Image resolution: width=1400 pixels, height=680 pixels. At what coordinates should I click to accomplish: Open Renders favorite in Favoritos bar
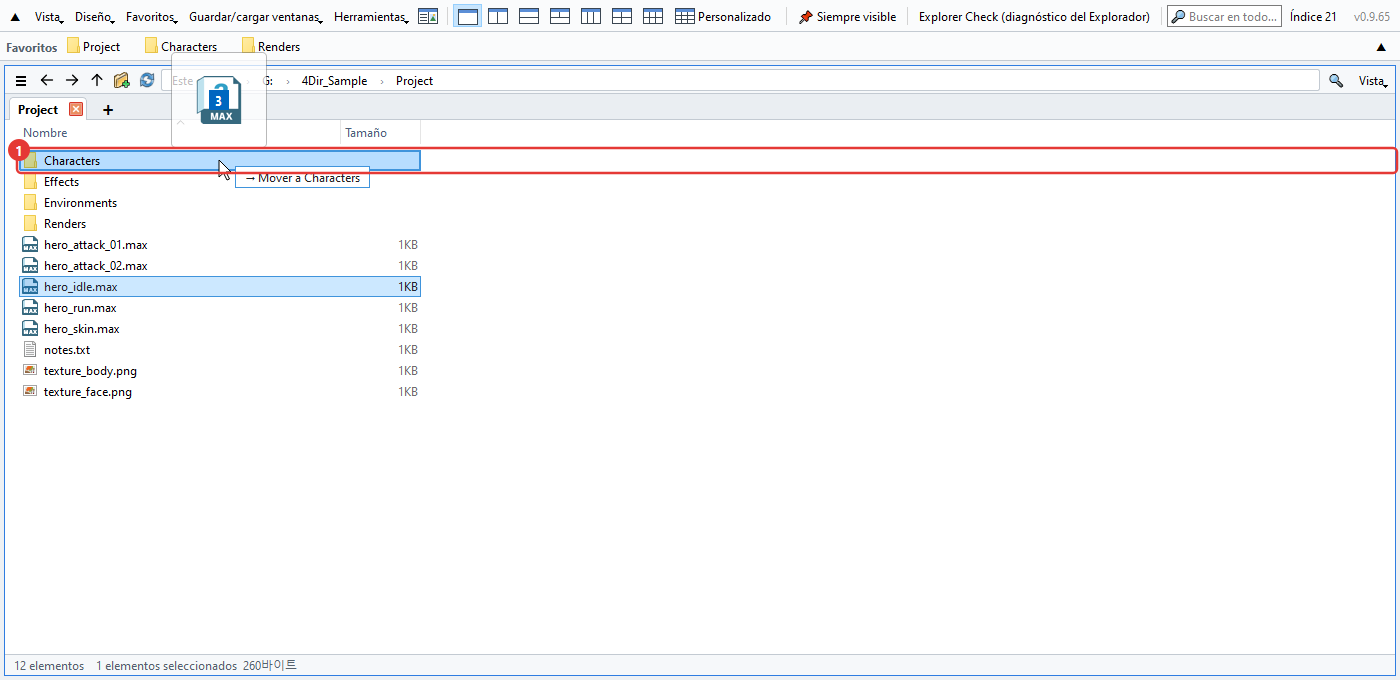pos(271,47)
